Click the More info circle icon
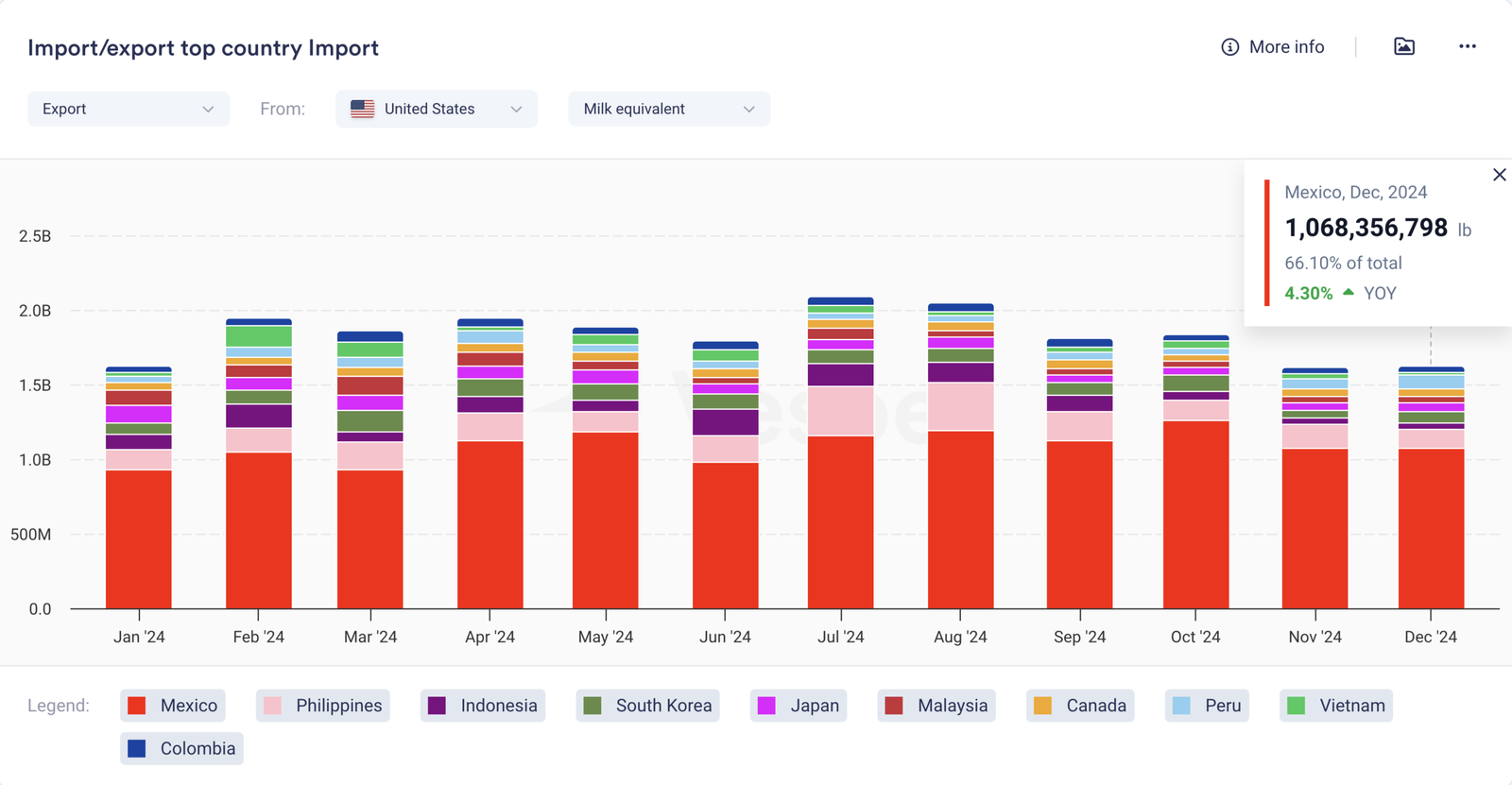The height and width of the screenshot is (785, 1512). pyautogui.click(x=1229, y=47)
